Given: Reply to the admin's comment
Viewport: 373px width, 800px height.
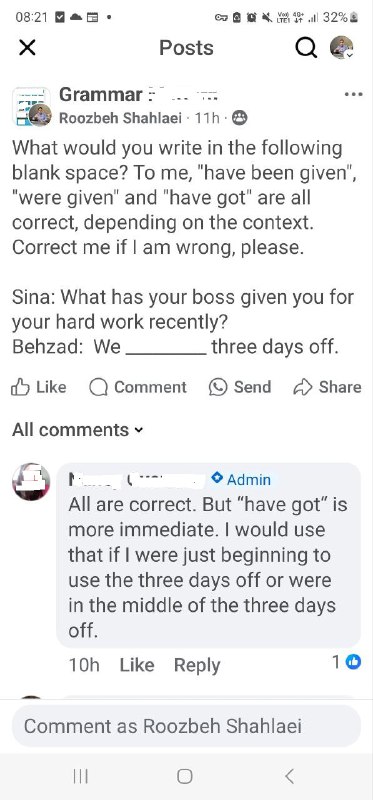Looking at the screenshot, I should tap(197, 665).
